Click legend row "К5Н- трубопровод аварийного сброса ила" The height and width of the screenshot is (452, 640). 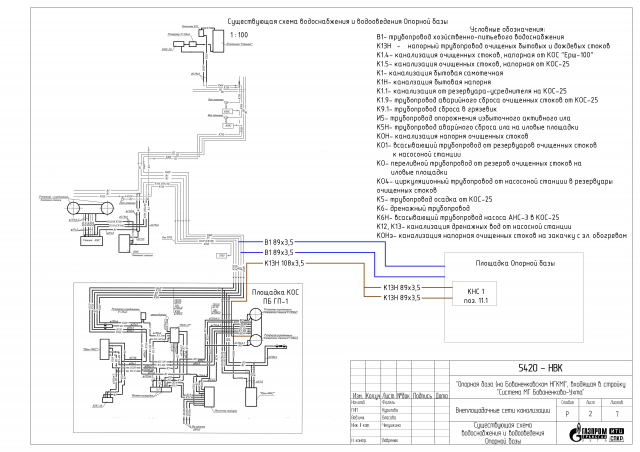pyautogui.click(x=477, y=127)
